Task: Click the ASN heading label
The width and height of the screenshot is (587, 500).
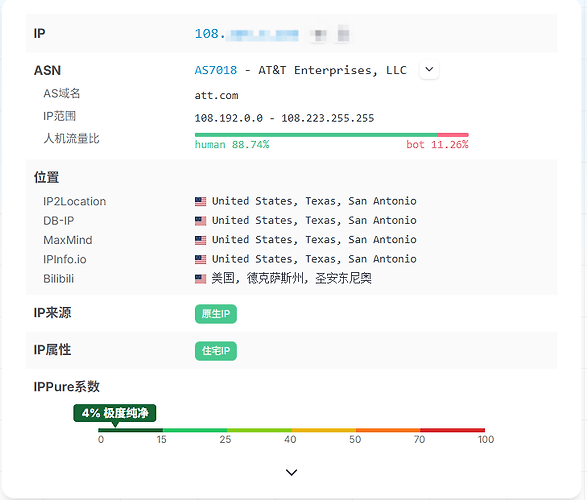Action: [48, 70]
